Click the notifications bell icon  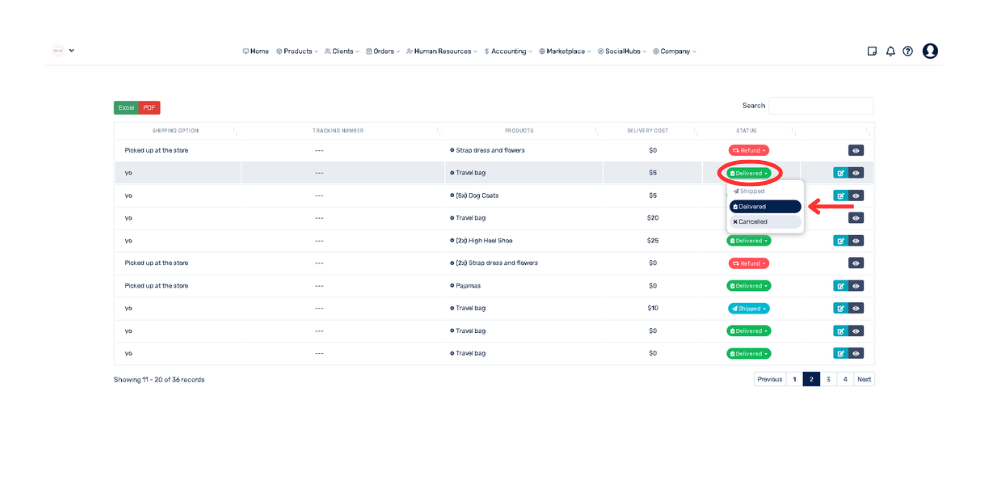pyautogui.click(x=890, y=51)
